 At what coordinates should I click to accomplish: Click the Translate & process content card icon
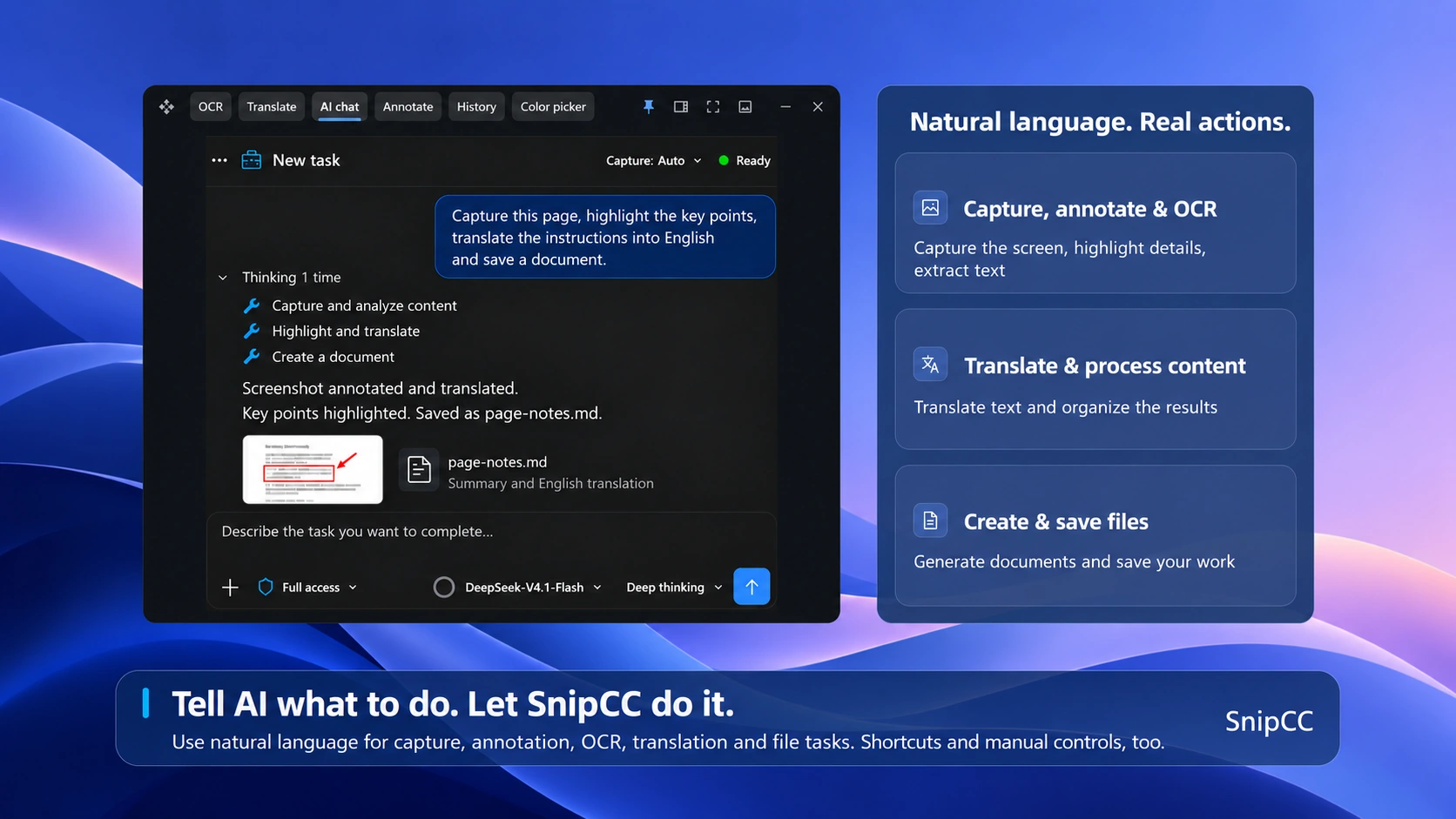(930, 364)
